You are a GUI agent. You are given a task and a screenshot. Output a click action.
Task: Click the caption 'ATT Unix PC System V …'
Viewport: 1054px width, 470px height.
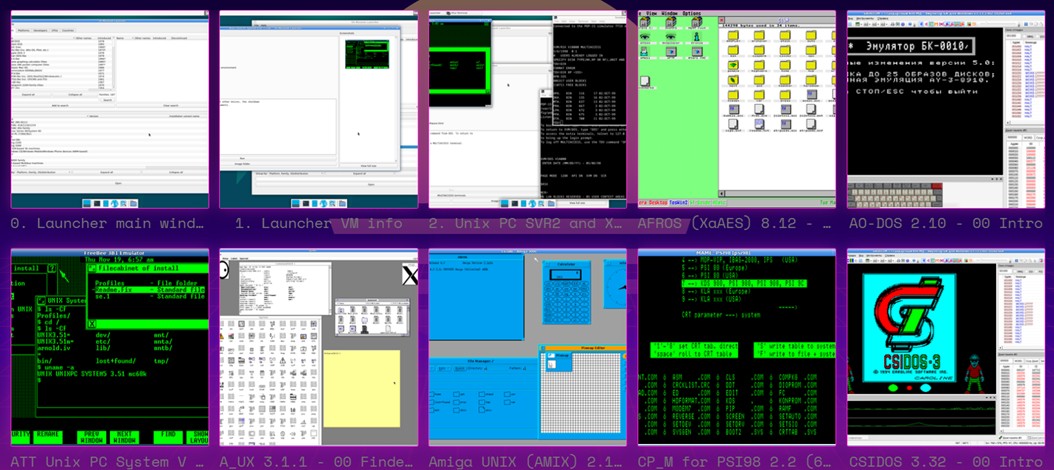(x=108, y=462)
